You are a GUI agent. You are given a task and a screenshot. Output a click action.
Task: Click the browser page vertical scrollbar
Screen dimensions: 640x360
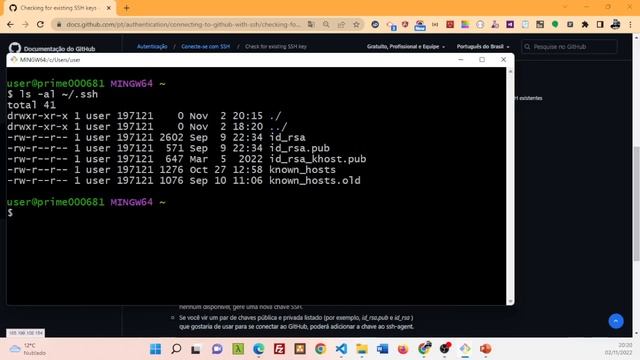[636, 203]
